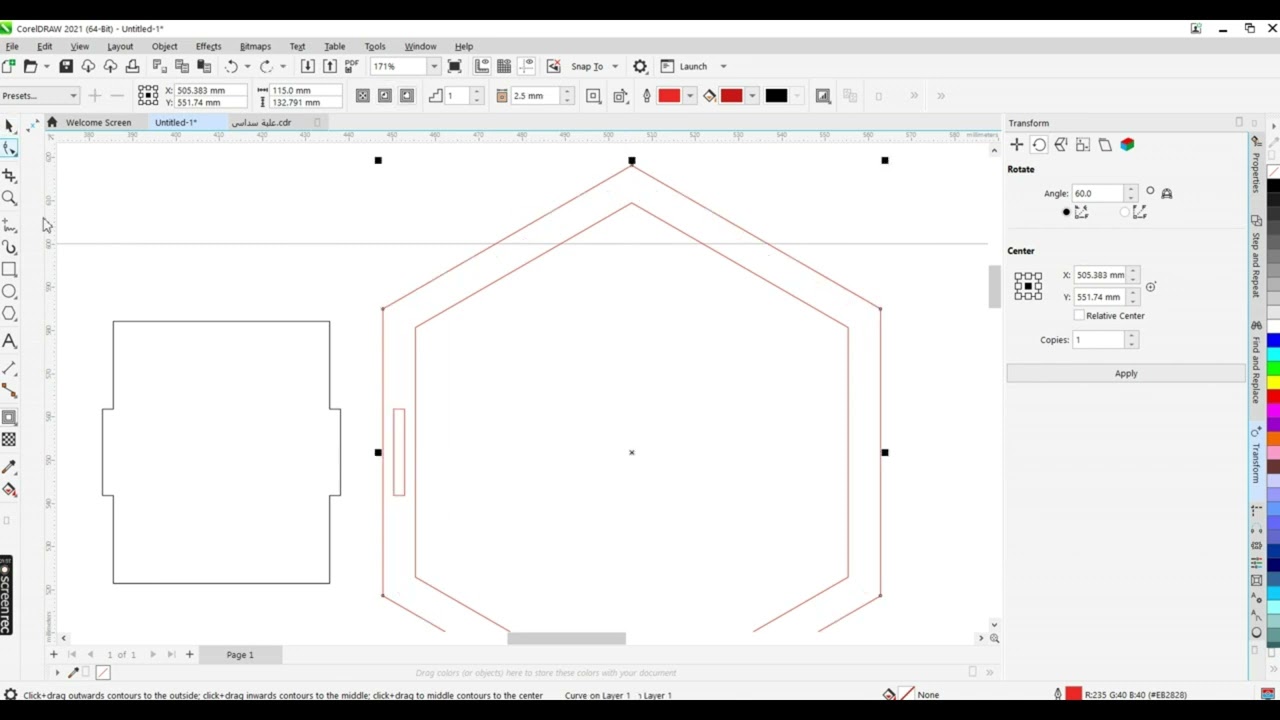Toggle Show Rulers button
The width and height of the screenshot is (1280, 720).
pos(482,66)
